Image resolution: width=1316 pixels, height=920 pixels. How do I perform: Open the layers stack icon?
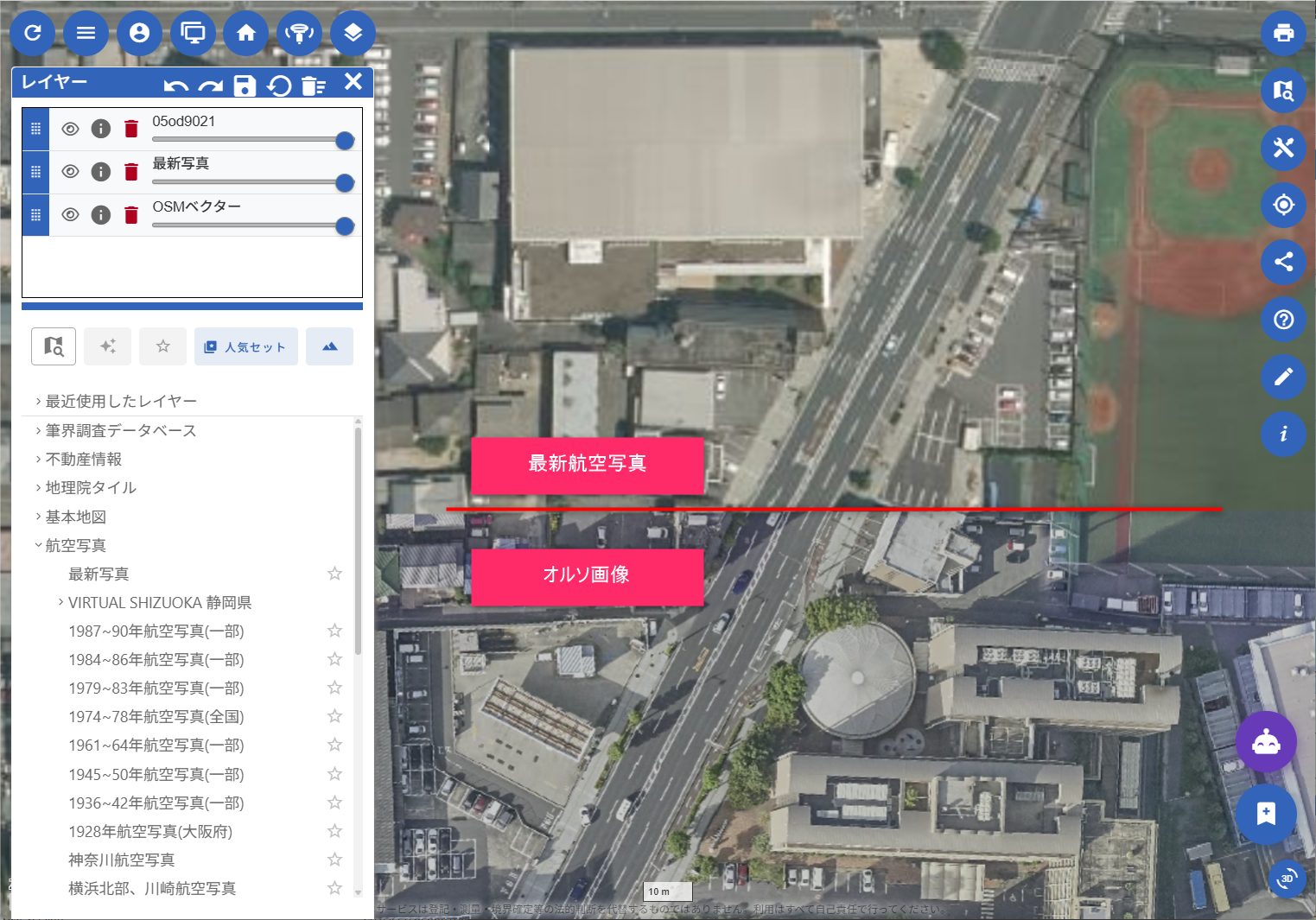point(353,33)
